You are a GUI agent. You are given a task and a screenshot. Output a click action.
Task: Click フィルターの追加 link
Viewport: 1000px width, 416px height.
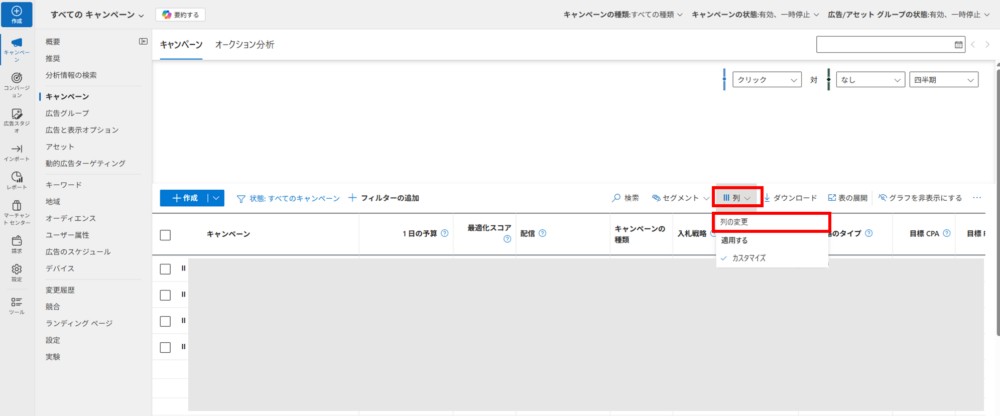coord(383,198)
